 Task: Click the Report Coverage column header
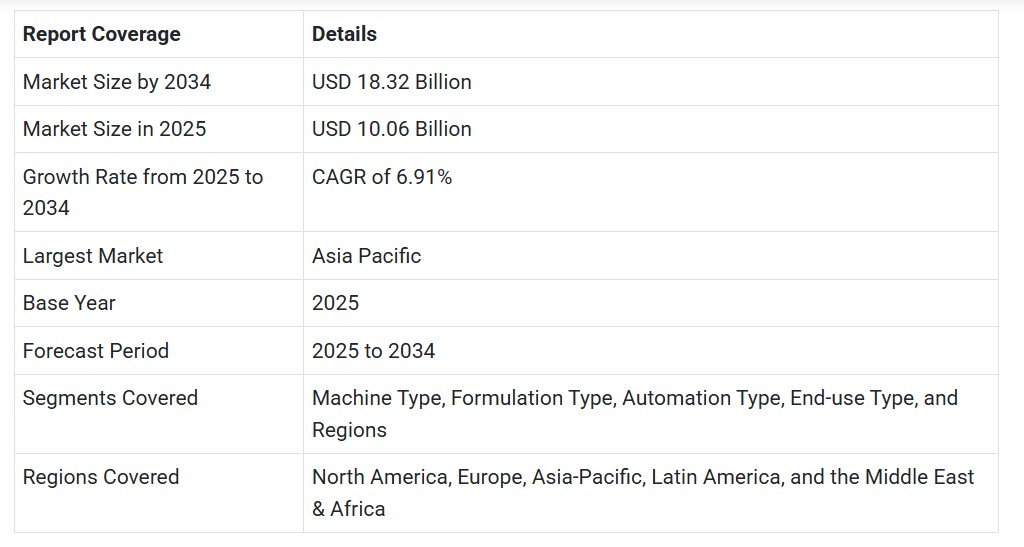tap(101, 34)
